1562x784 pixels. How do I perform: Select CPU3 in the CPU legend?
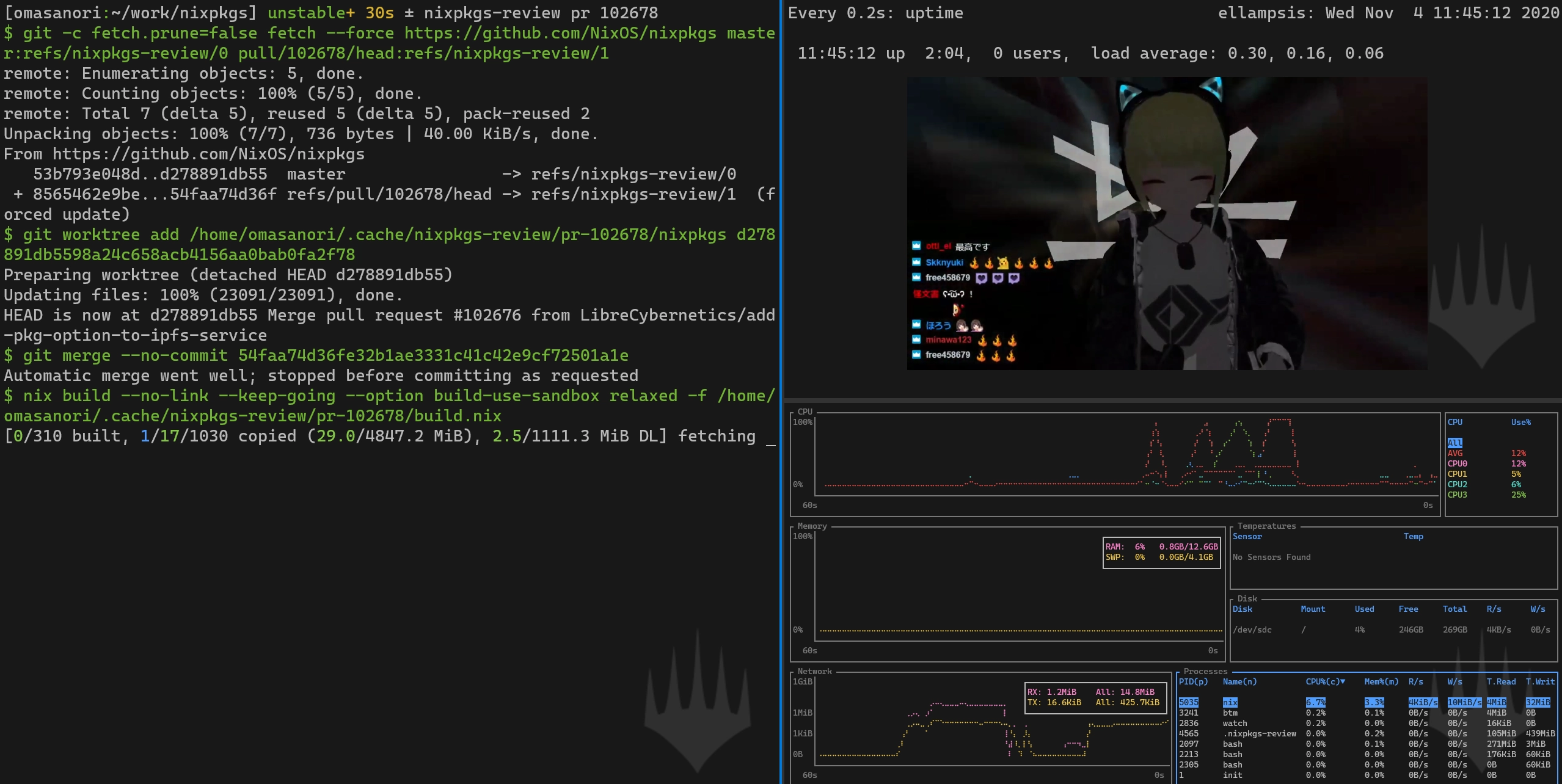pyautogui.click(x=1457, y=495)
